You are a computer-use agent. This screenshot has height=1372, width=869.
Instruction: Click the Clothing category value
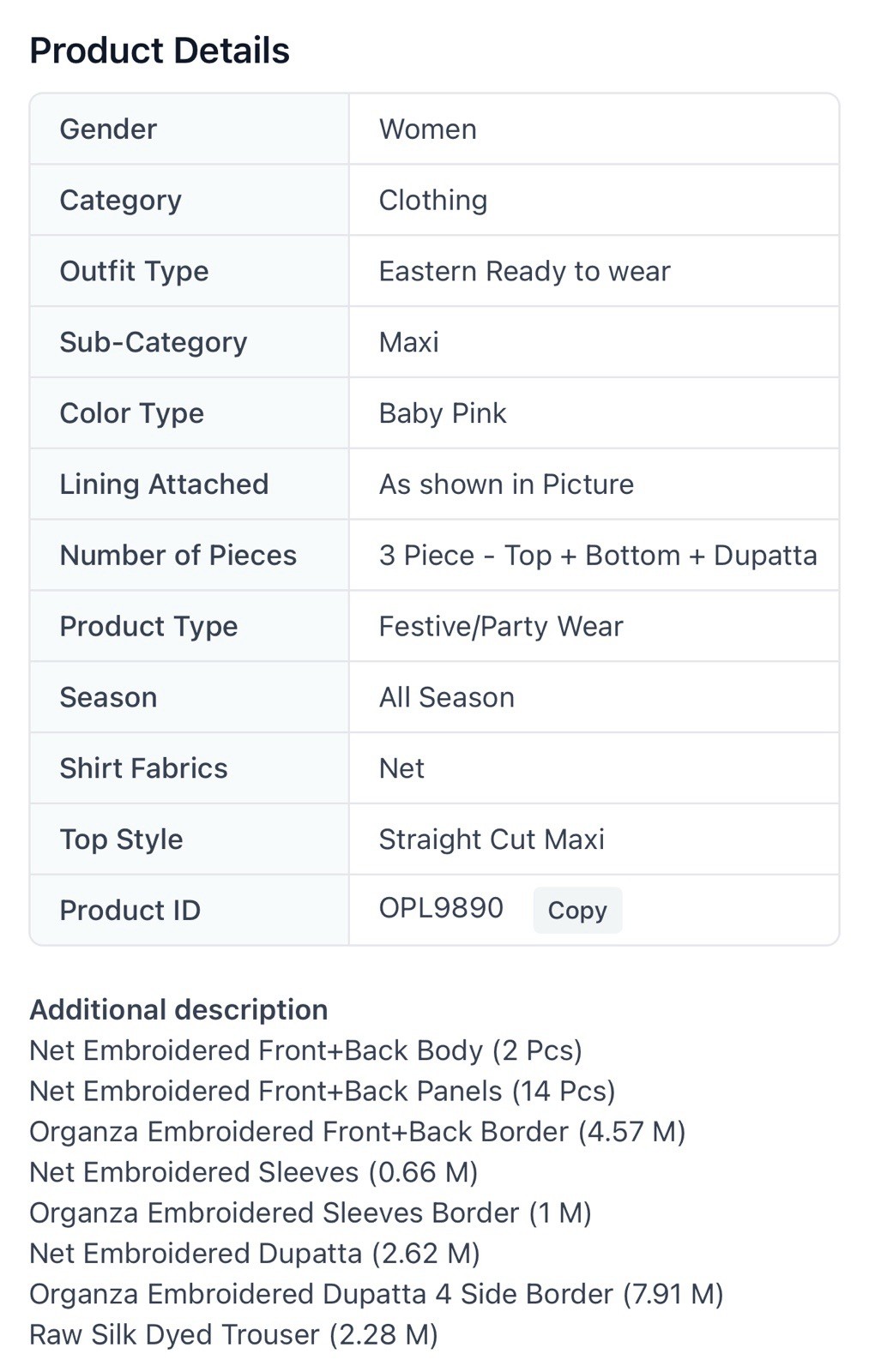click(x=433, y=201)
